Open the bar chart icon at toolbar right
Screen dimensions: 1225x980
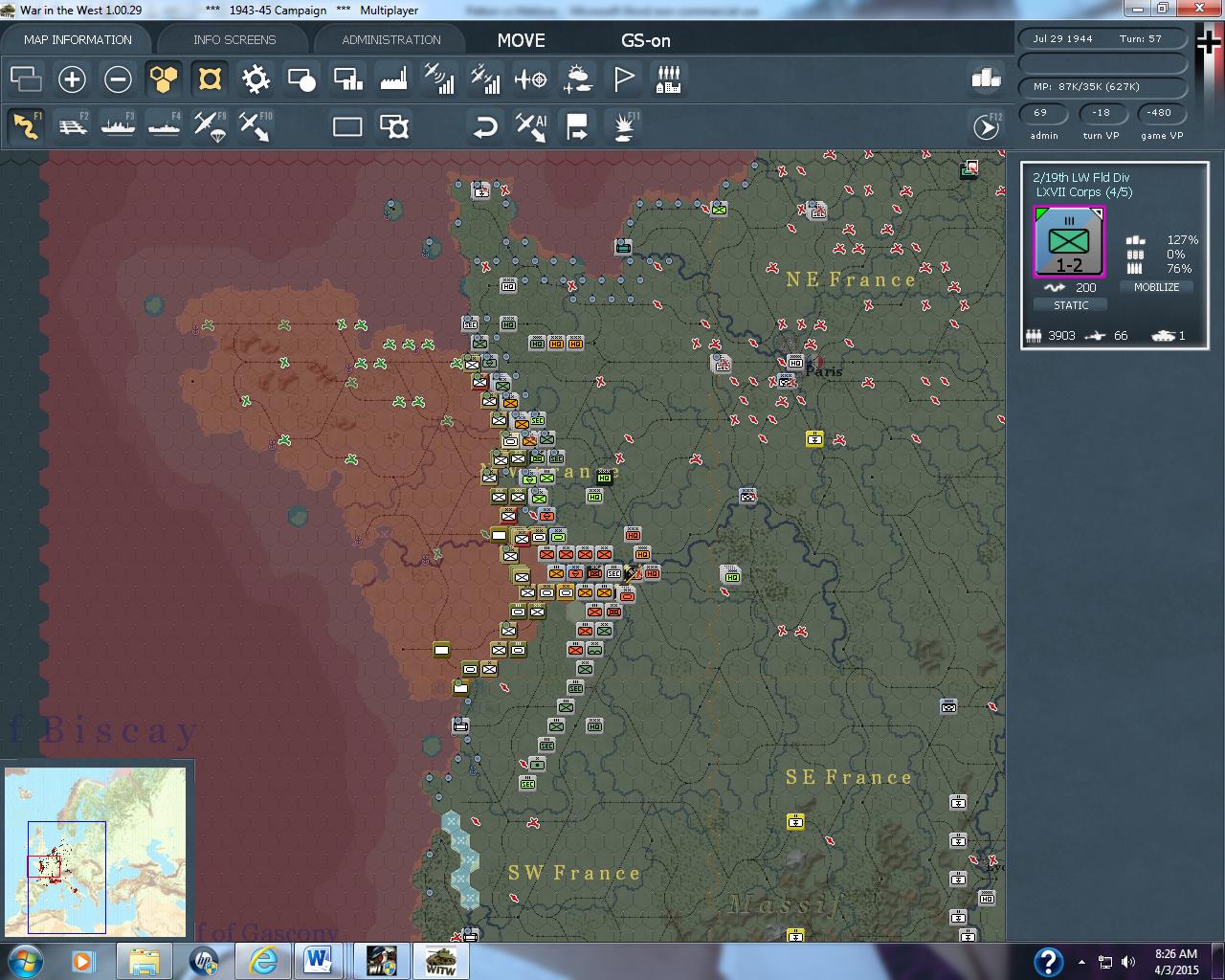986,79
